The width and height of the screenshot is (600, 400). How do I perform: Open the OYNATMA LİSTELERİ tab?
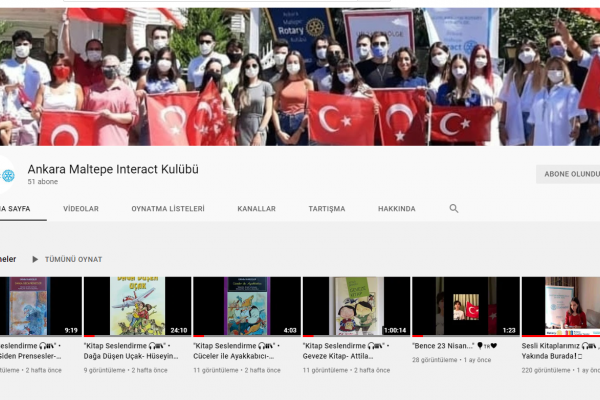[x=168, y=209]
